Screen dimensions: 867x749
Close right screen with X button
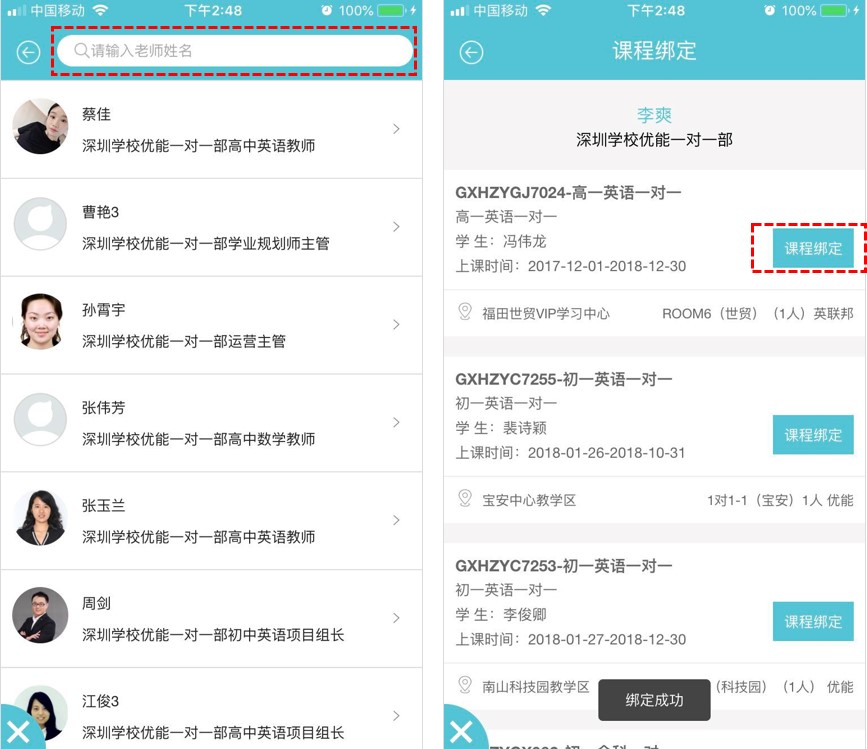coord(463,730)
